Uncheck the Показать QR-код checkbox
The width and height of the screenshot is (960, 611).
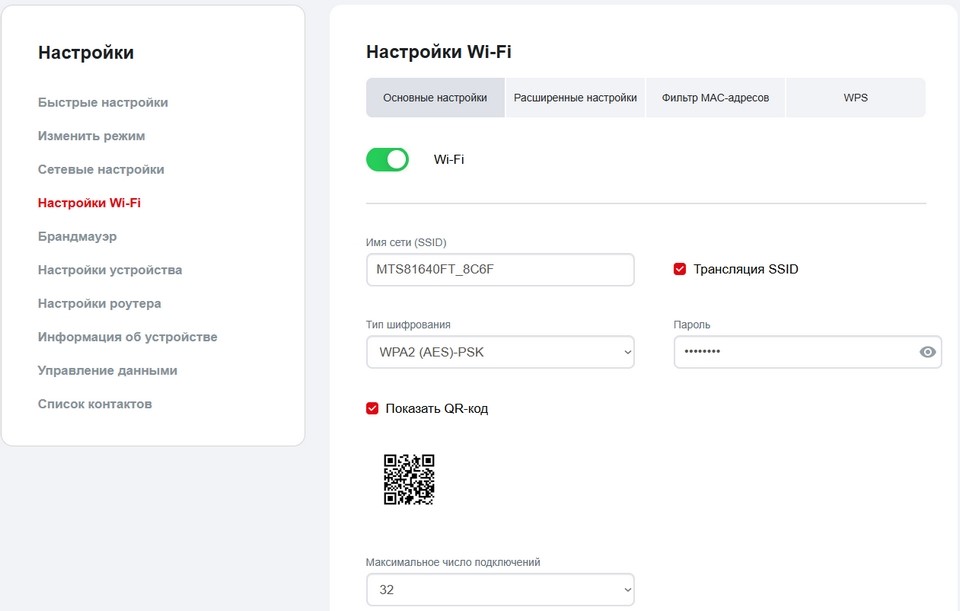pyautogui.click(x=373, y=408)
